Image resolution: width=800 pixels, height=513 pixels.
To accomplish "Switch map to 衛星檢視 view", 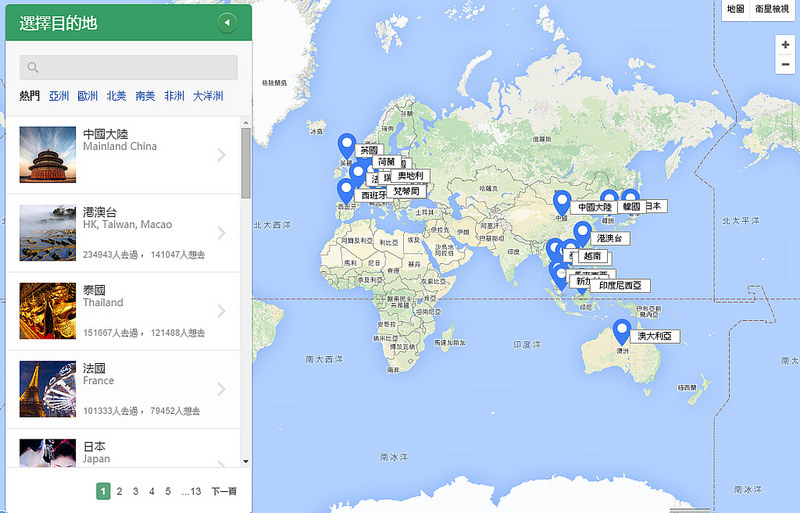I will coord(772,9).
